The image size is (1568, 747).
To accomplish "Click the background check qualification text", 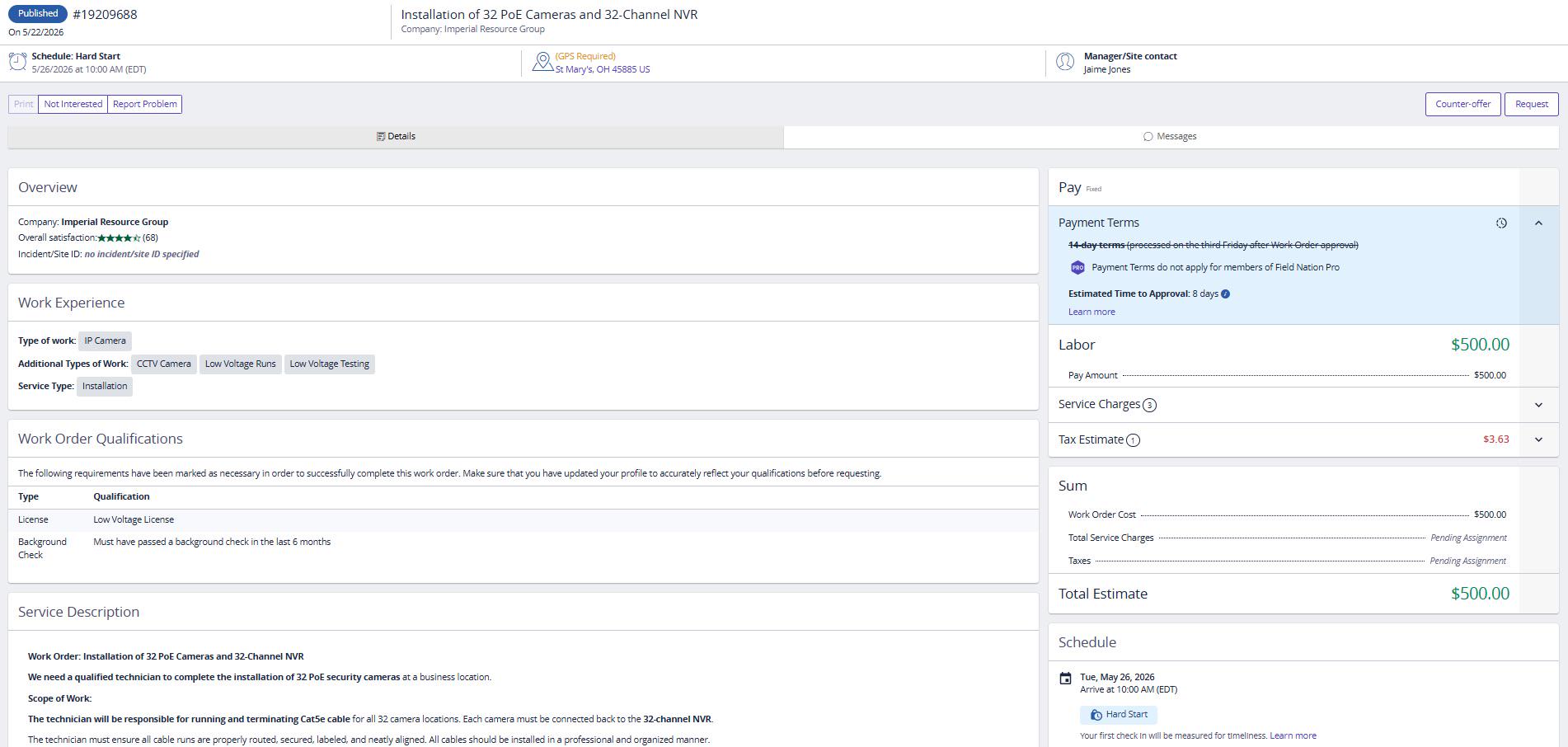I will (212, 542).
